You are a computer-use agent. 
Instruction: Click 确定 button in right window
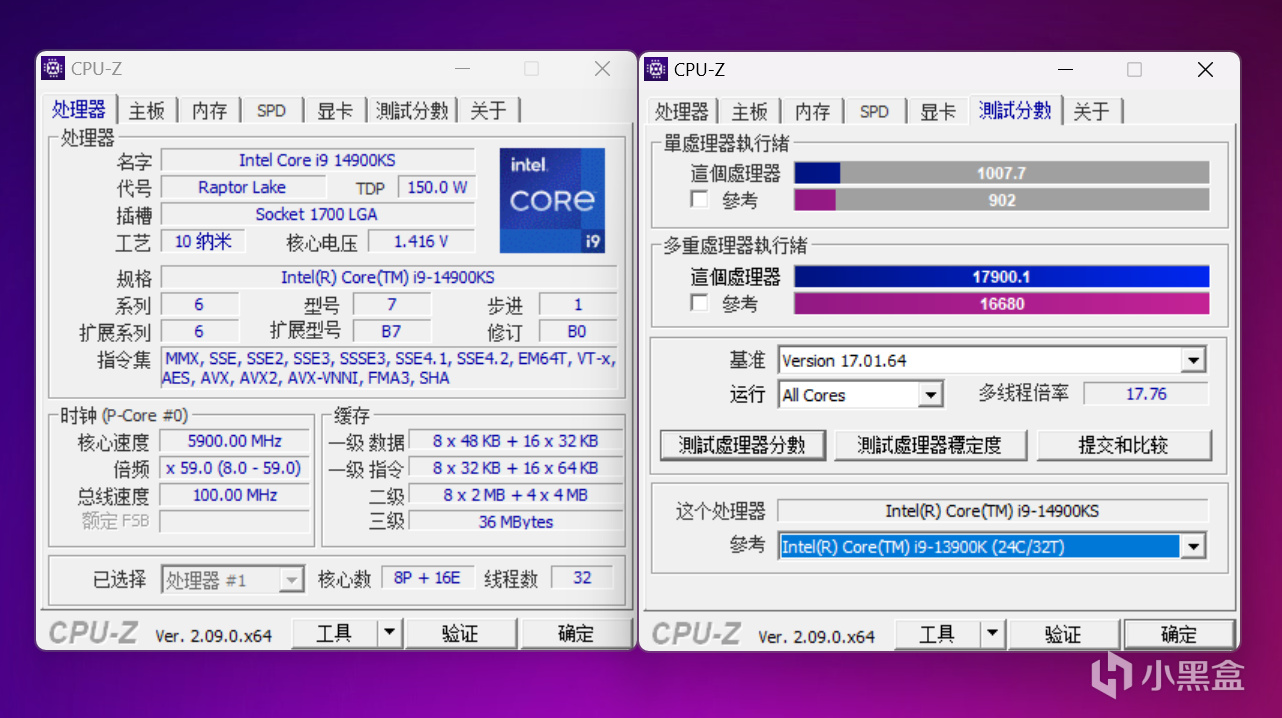coord(1179,633)
